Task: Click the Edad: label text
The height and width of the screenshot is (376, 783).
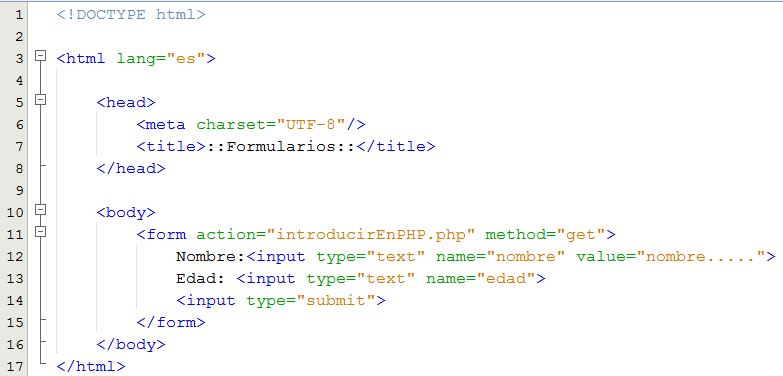Action: click(201, 278)
